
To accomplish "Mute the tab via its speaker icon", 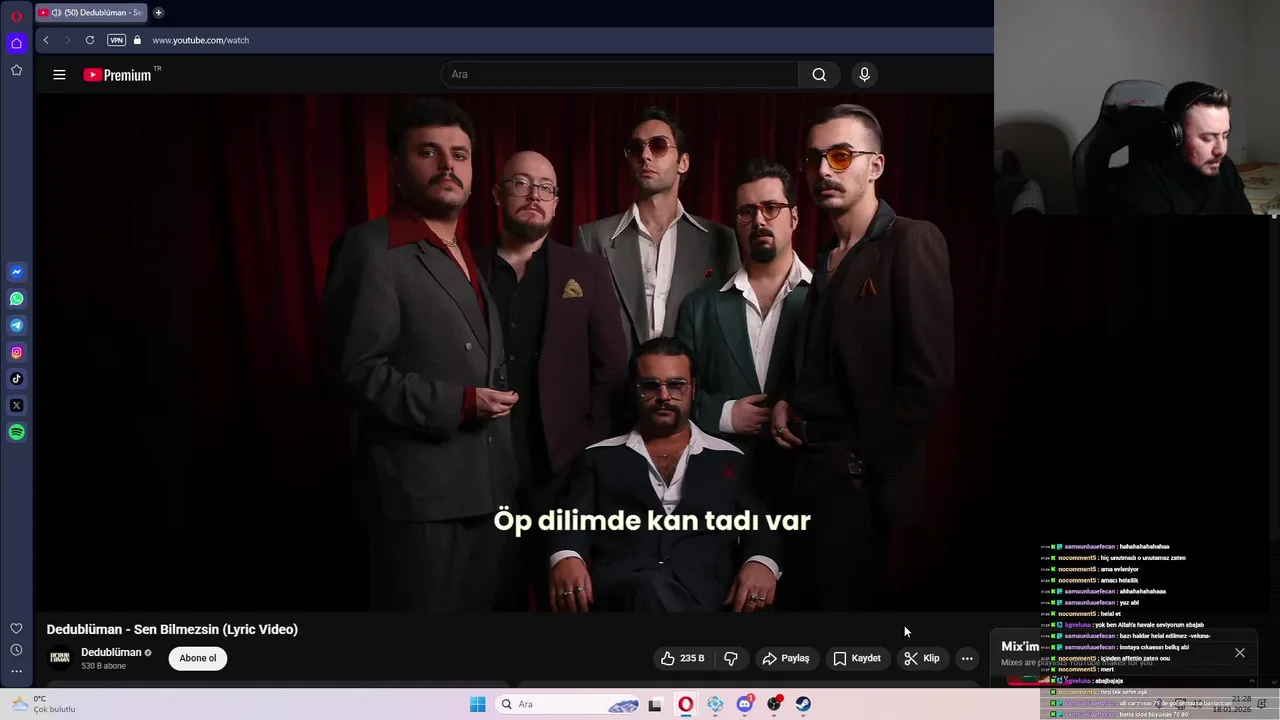I will click(56, 13).
